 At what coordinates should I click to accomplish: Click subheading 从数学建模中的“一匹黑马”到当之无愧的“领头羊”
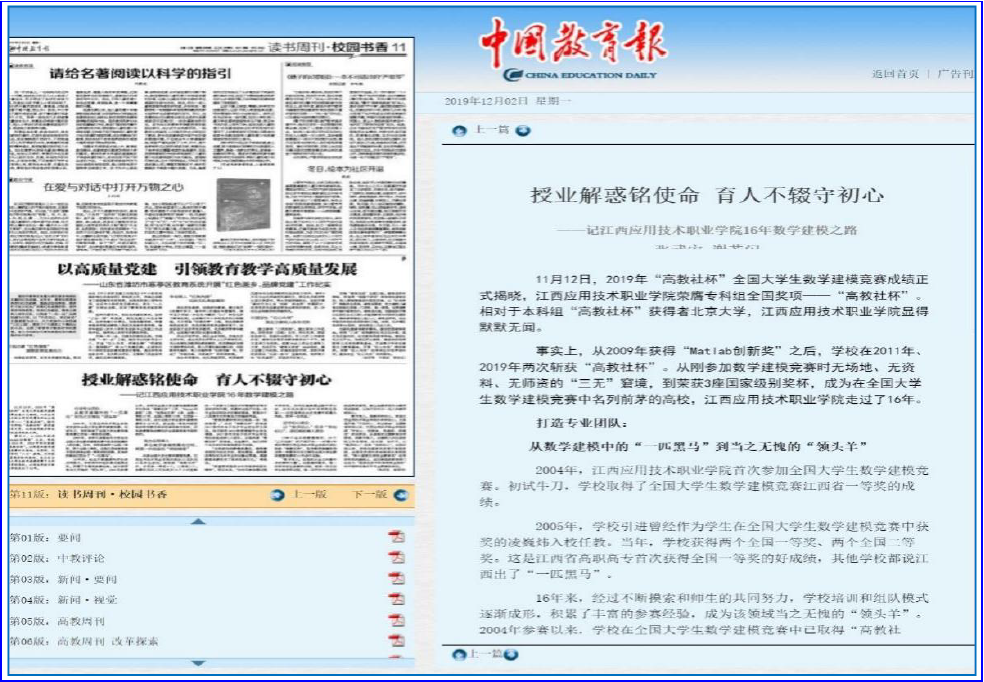click(698, 447)
